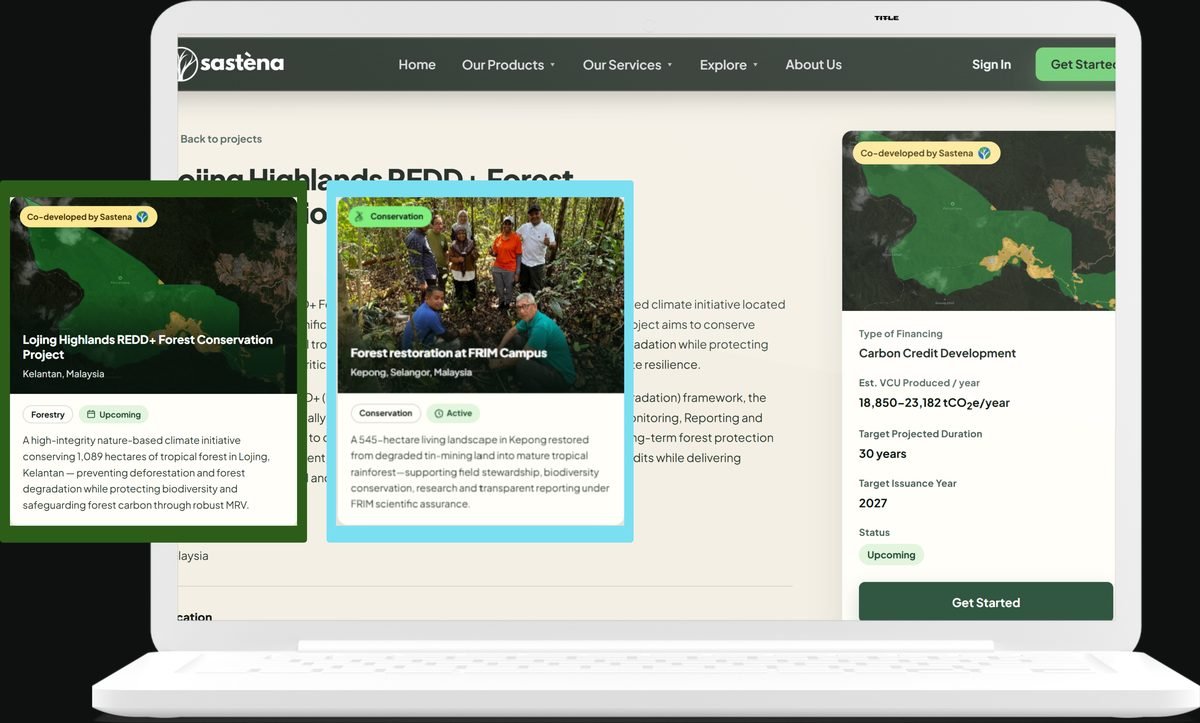Click the Upcoming status badge in sidebar
1200x723 pixels.
coord(891,555)
